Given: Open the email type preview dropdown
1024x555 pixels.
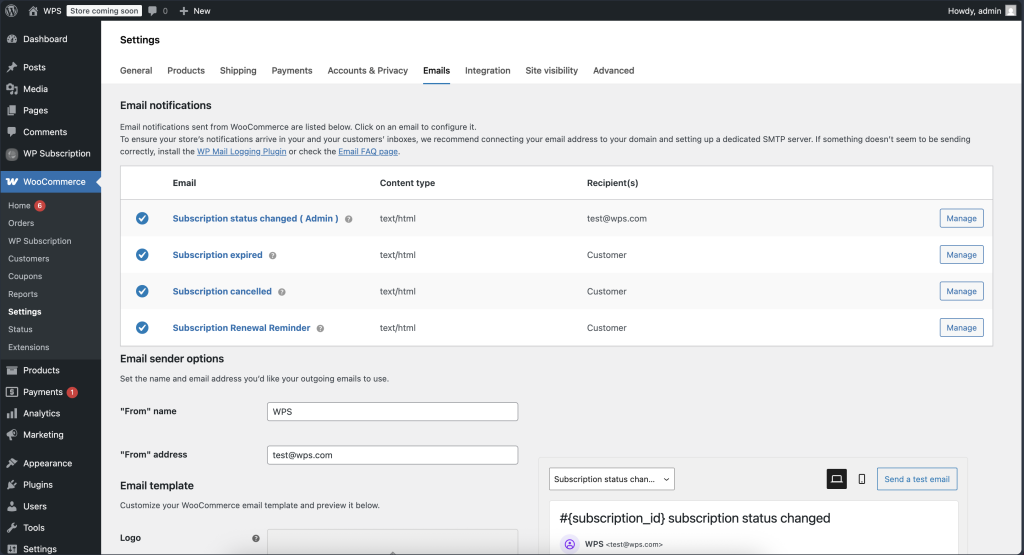Looking at the screenshot, I should pos(612,479).
